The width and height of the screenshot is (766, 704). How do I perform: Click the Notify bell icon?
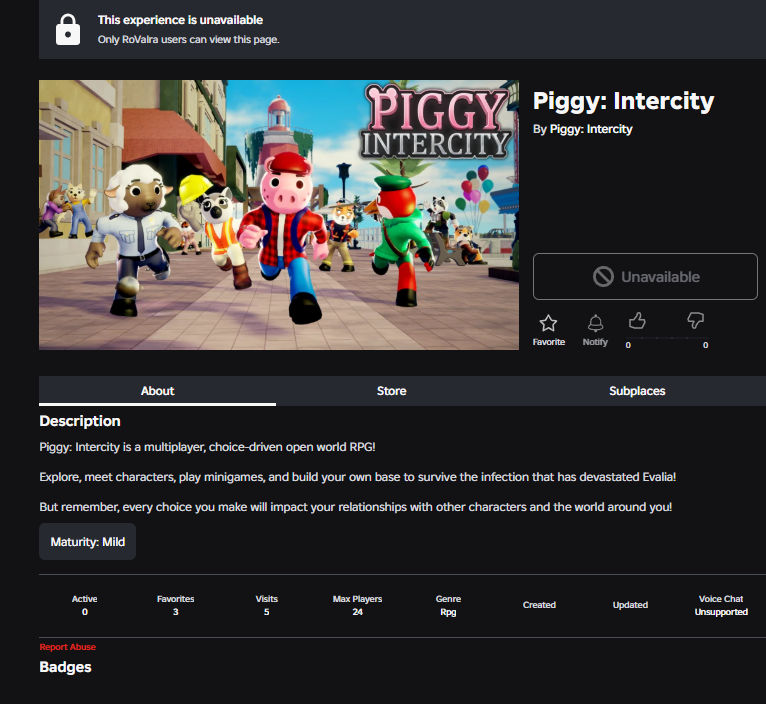595,323
